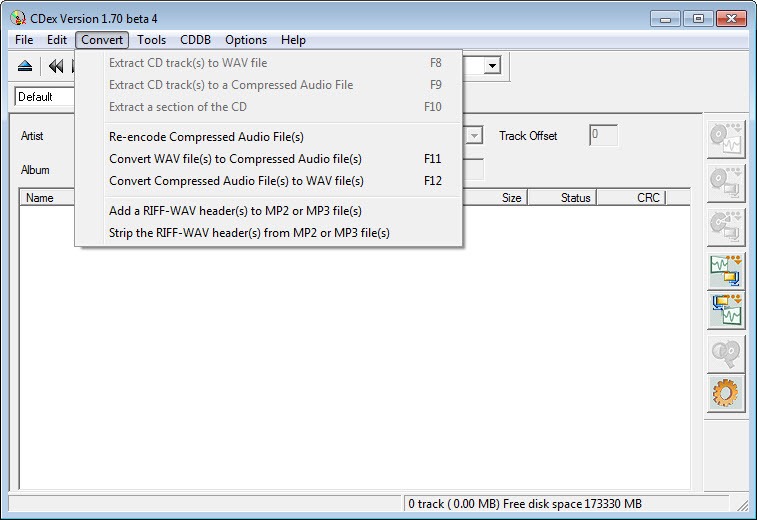Minimize the CDex window

pyautogui.click(x=665, y=19)
